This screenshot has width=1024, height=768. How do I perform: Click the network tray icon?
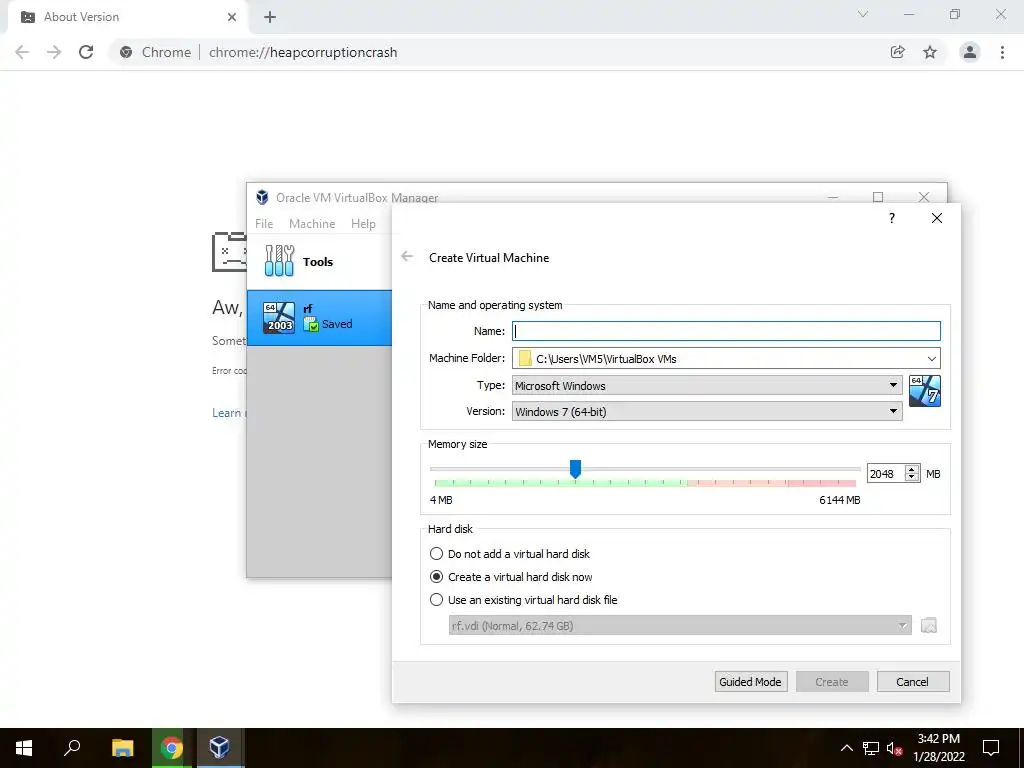[871, 748]
